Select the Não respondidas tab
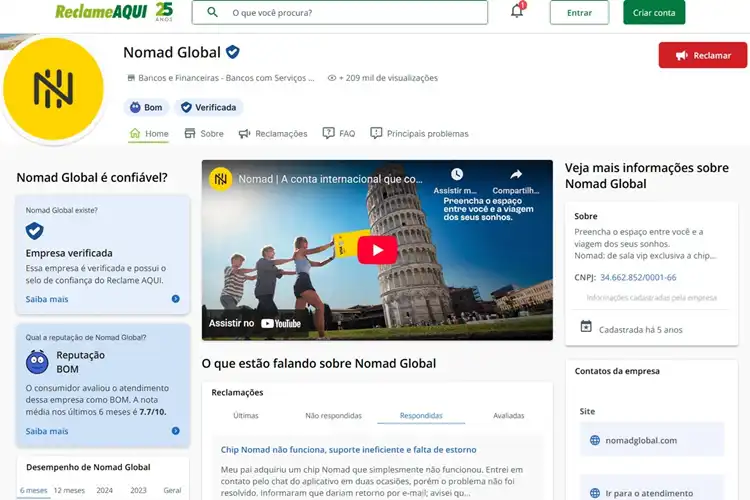750x500 pixels. coord(333,415)
